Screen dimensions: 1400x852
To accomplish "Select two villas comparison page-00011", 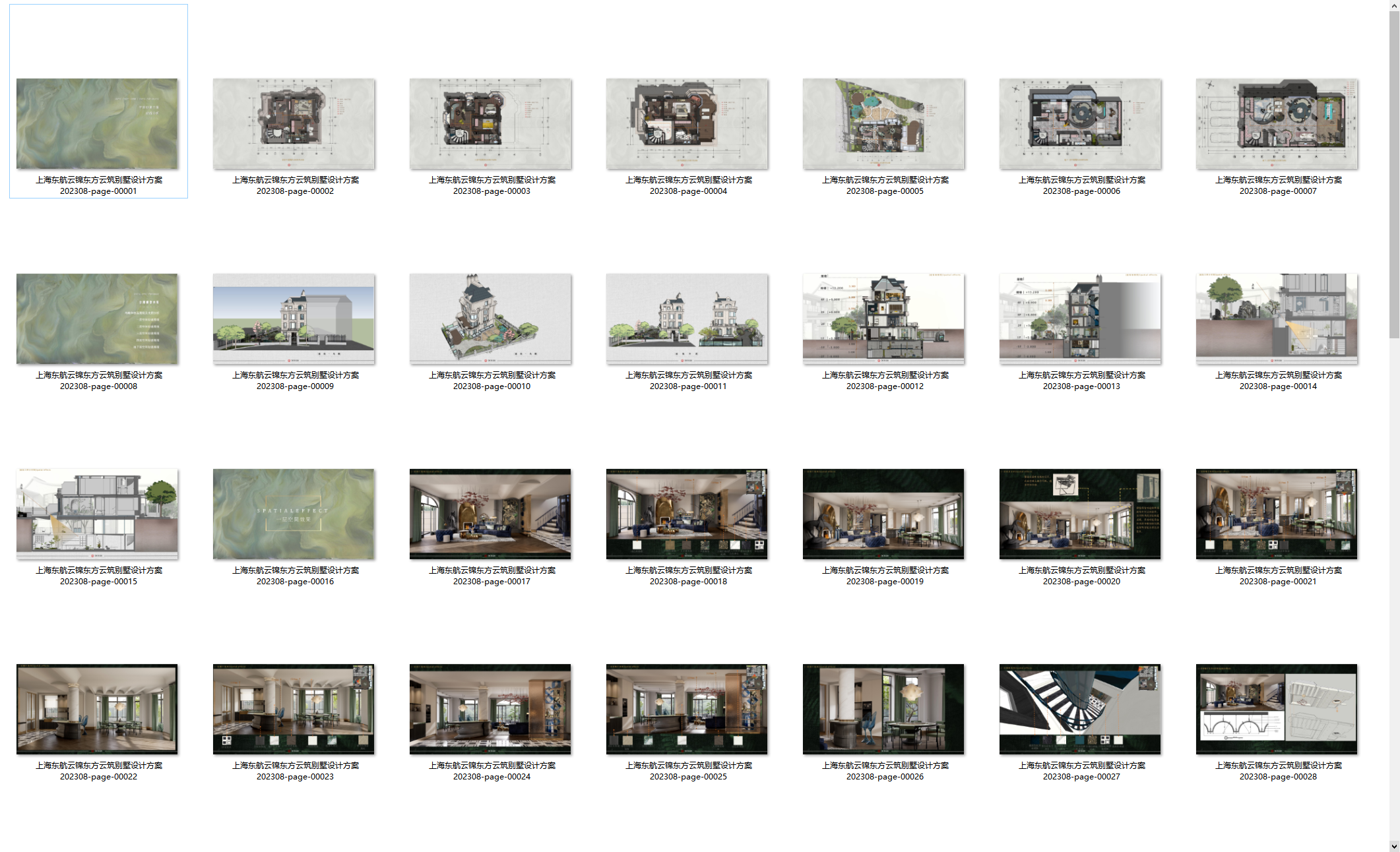I will tap(687, 319).
